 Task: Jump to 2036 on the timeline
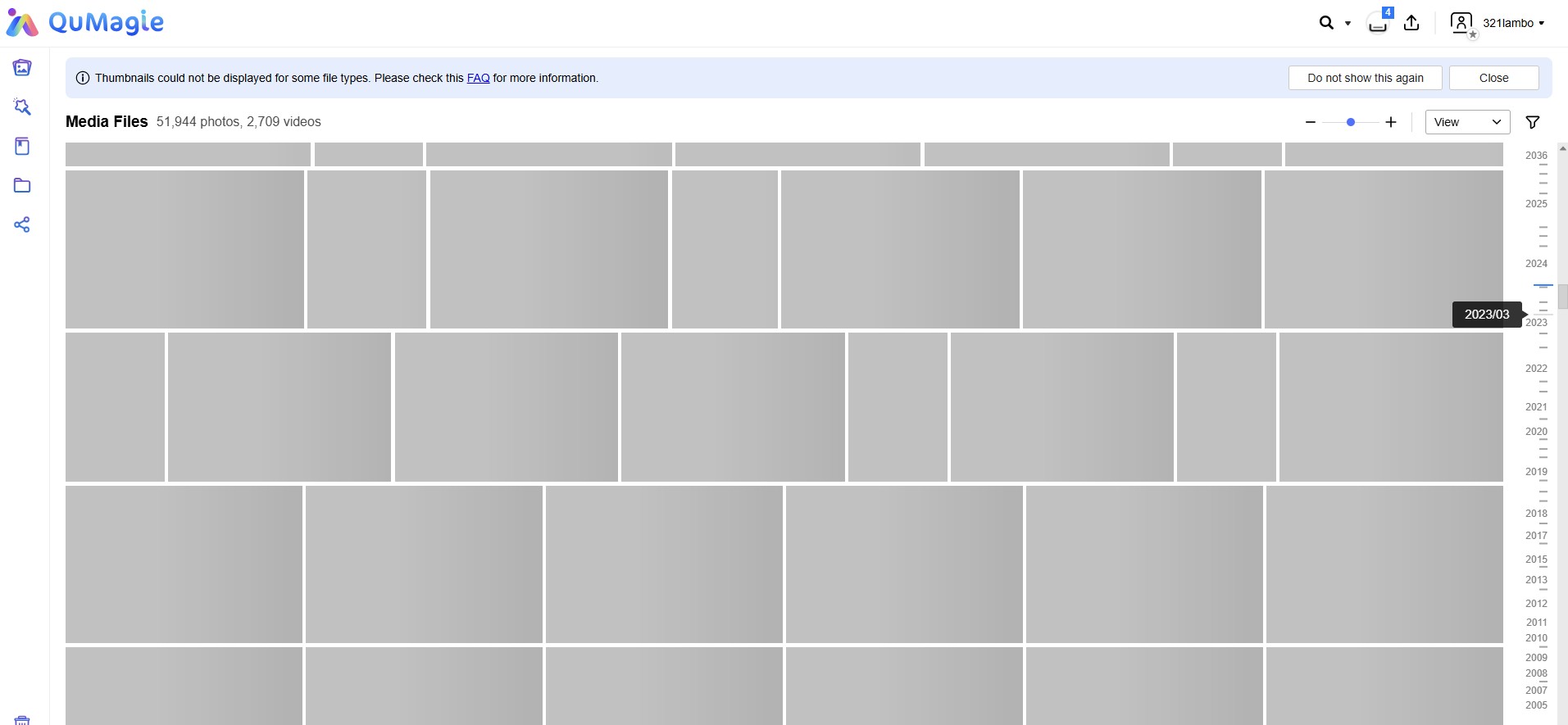tap(1536, 155)
